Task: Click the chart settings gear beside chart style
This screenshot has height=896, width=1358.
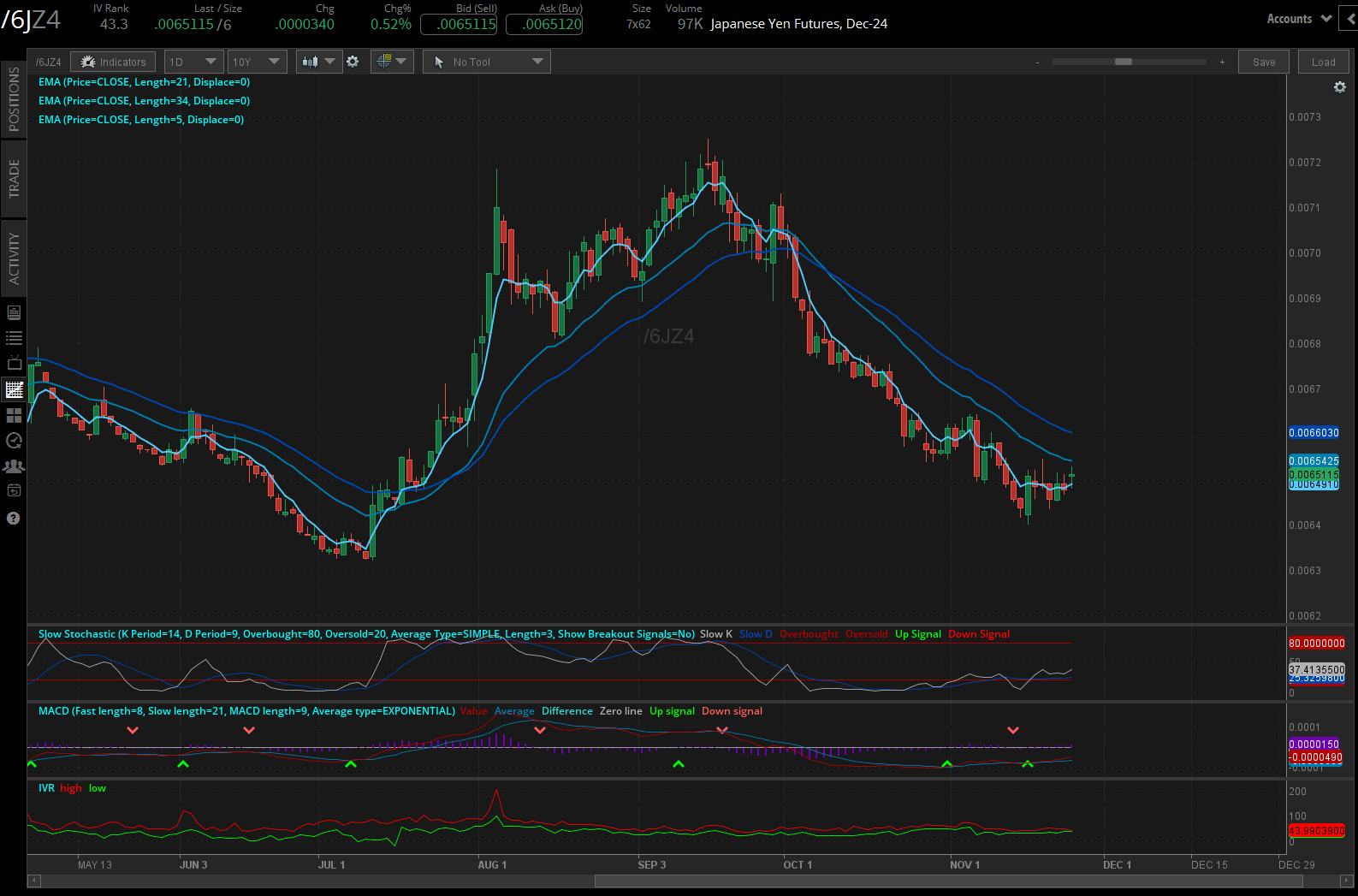Action: (353, 62)
